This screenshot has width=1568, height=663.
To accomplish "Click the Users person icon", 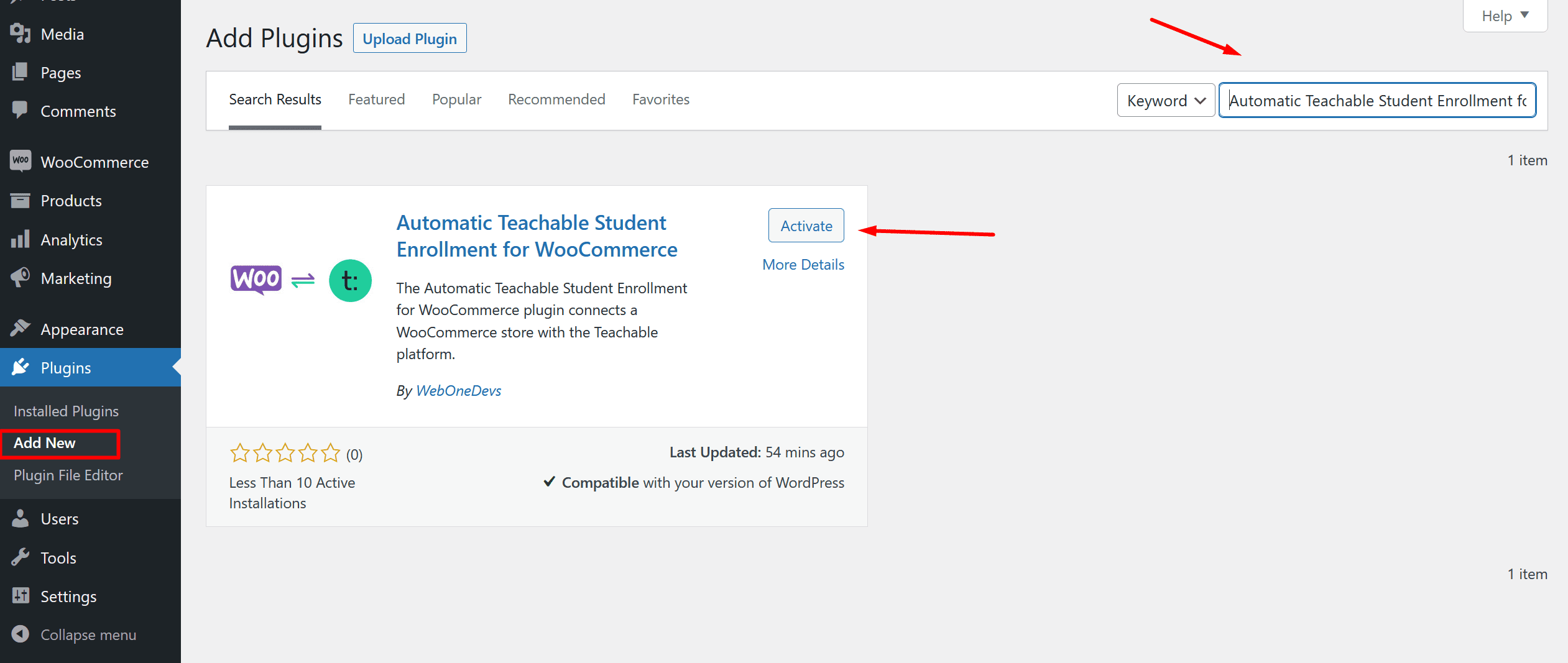I will point(21,518).
